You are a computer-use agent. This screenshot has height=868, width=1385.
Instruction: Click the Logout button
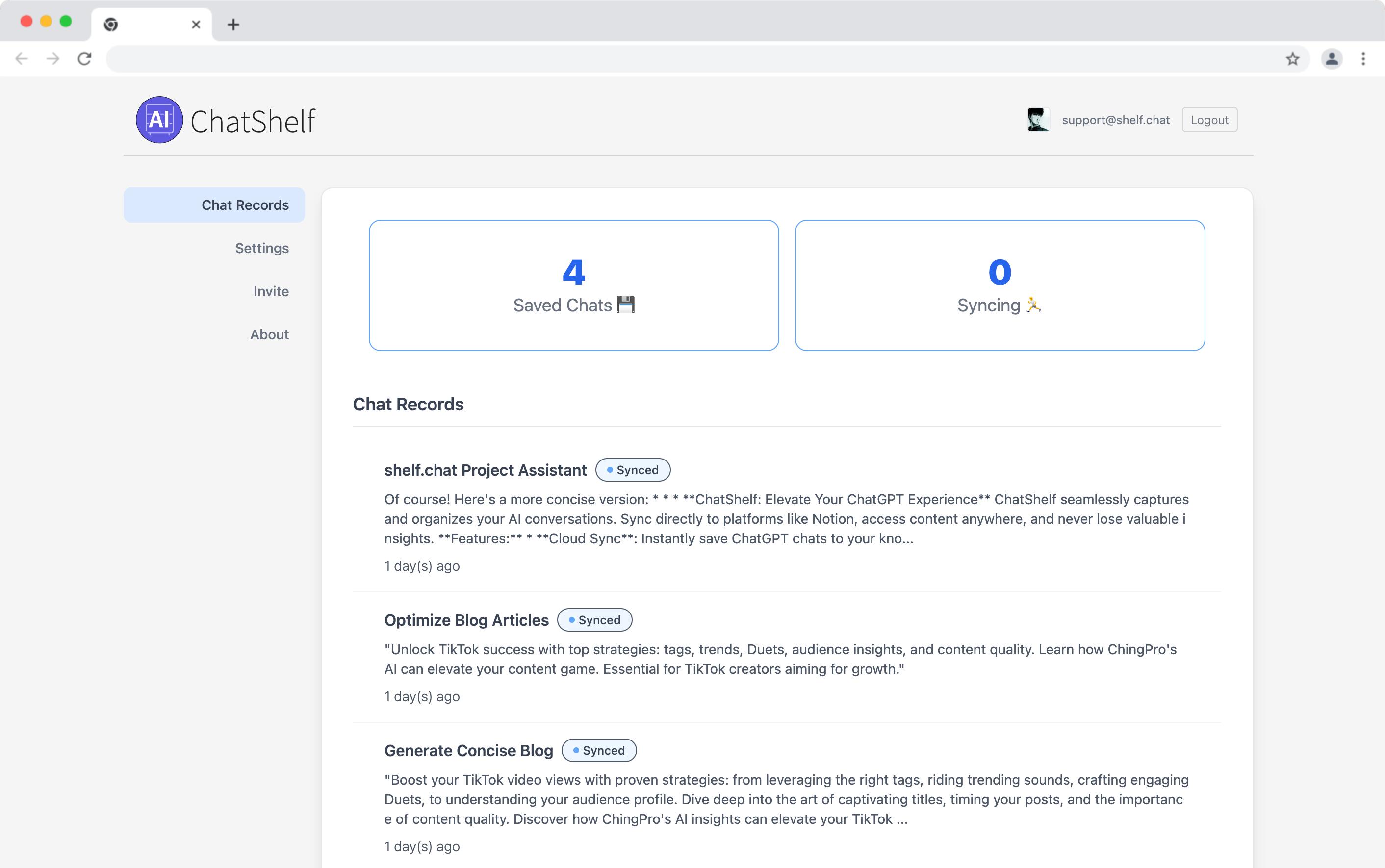[x=1209, y=120]
